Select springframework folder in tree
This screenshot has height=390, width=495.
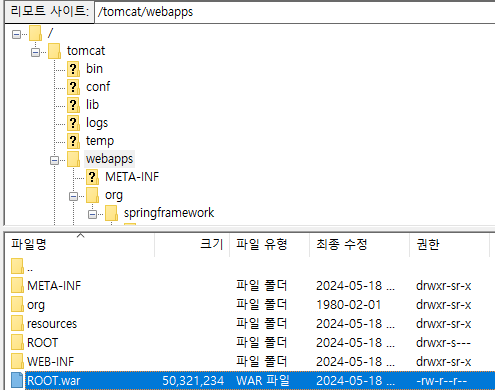tap(169, 213)
